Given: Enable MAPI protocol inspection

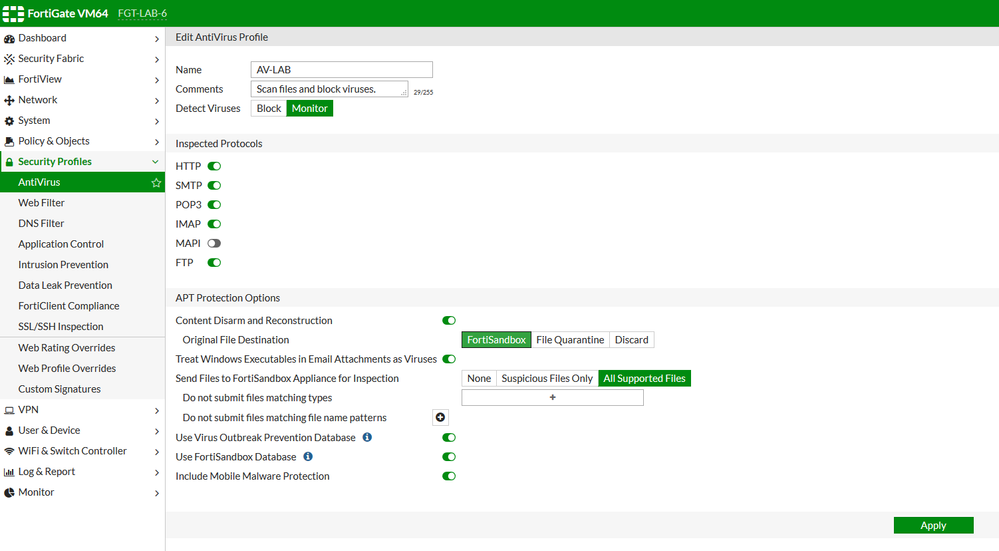Looking at the screenshot, I should [x=214, y=243].
